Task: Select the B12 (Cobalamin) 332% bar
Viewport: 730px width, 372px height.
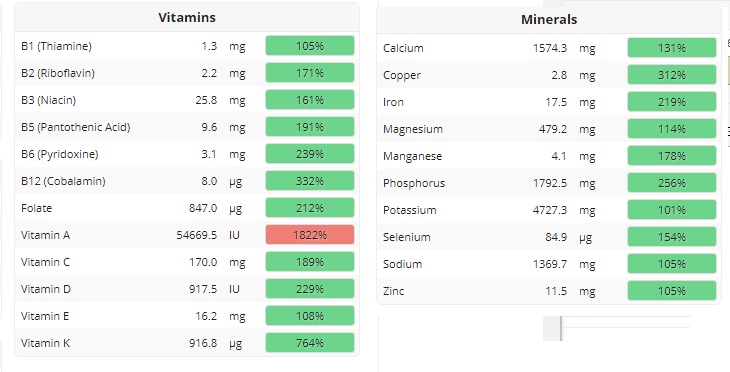Action: (x=310, y=181)
